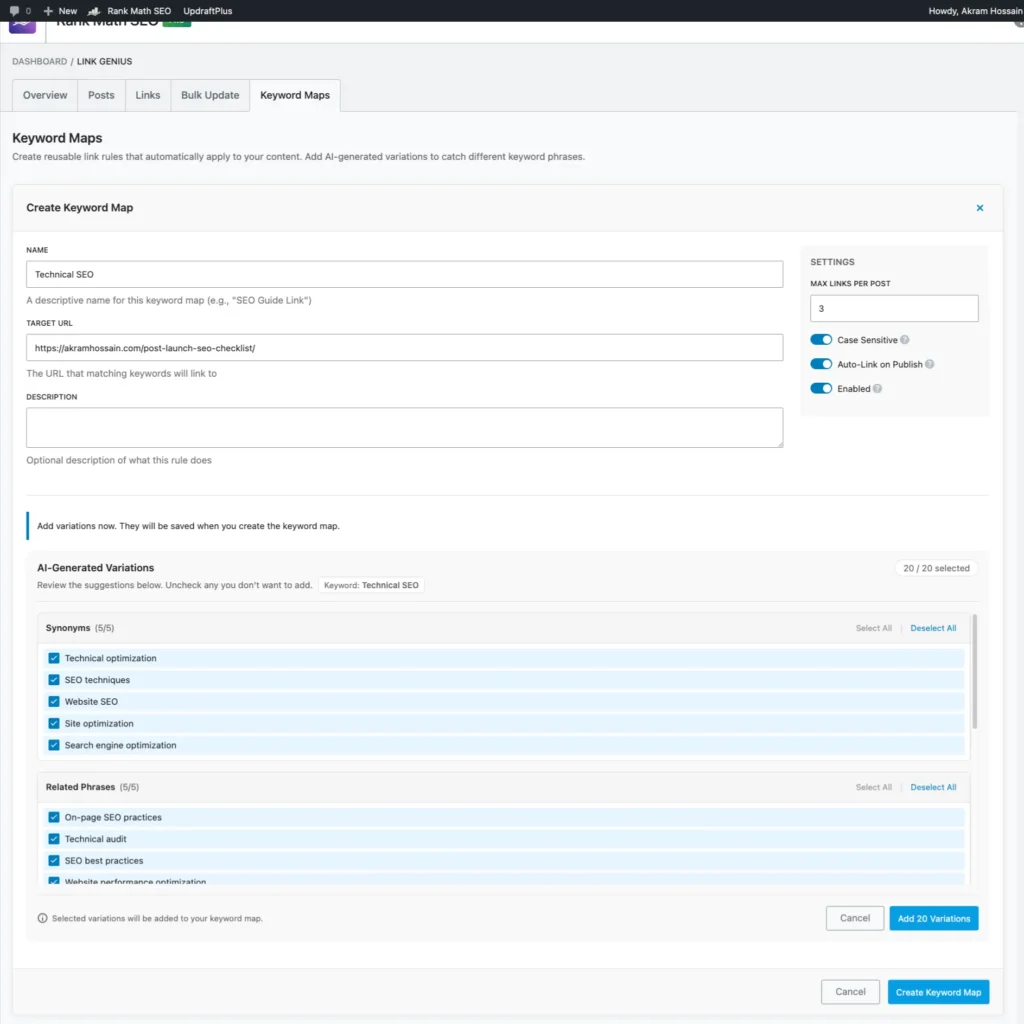Open the Bulk Update tab

point(210,95)
